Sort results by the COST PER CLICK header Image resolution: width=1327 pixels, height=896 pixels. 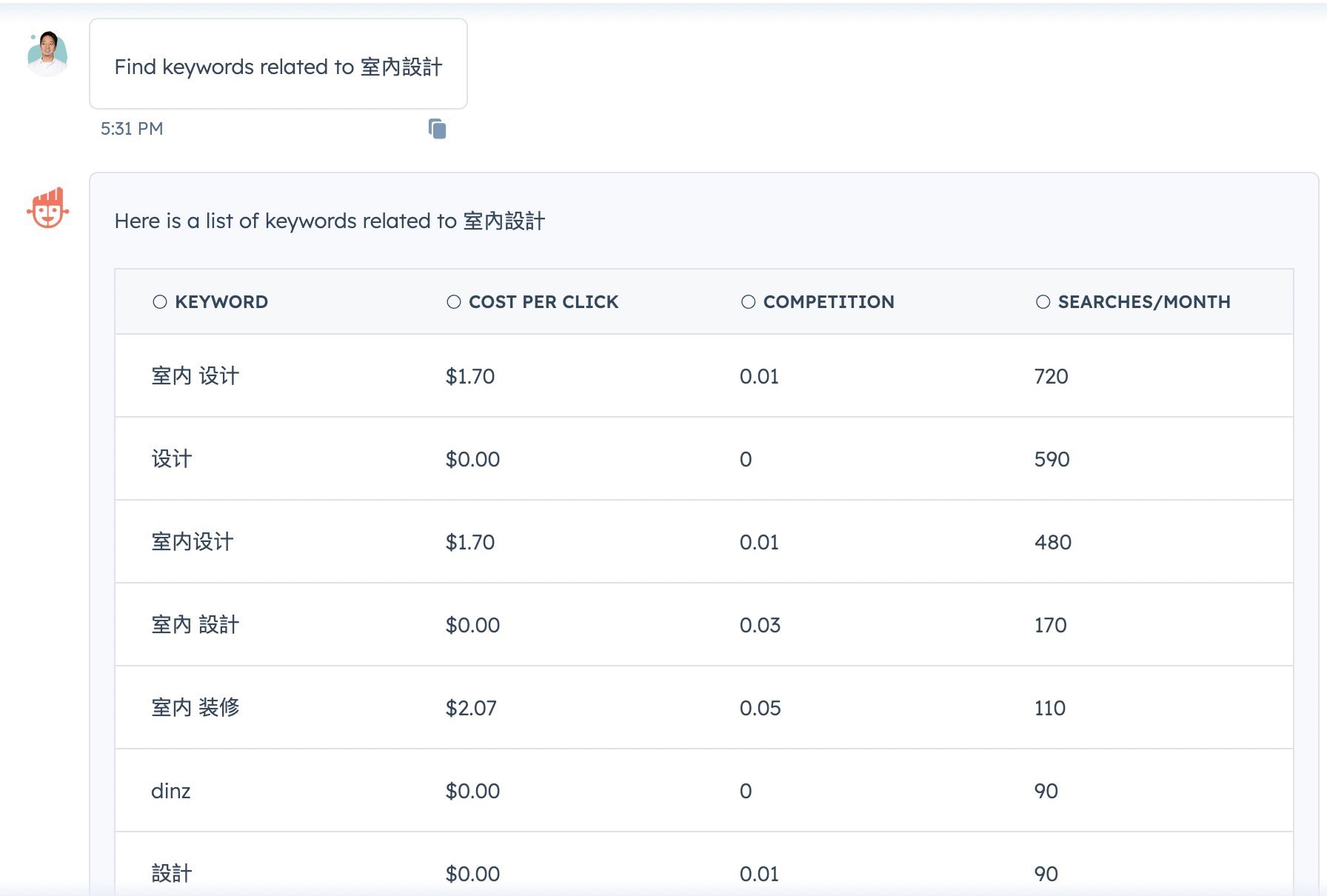pos(544,301)
